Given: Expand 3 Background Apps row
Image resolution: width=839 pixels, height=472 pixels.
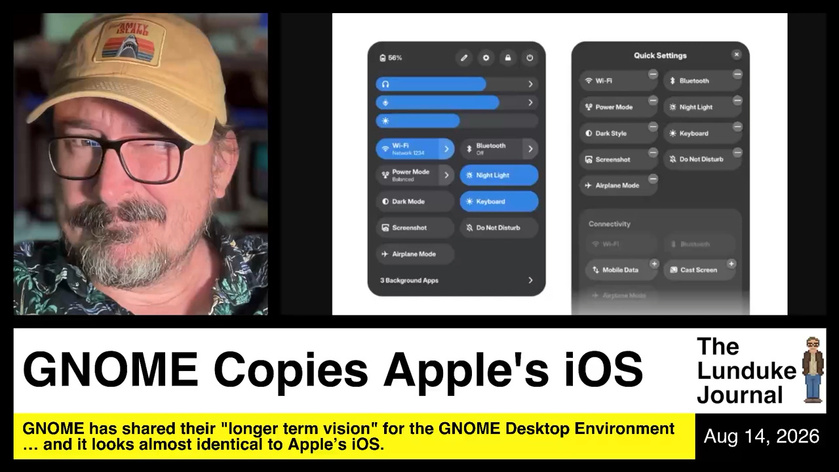Looking at the screenshot, I should tap(456, 280).
